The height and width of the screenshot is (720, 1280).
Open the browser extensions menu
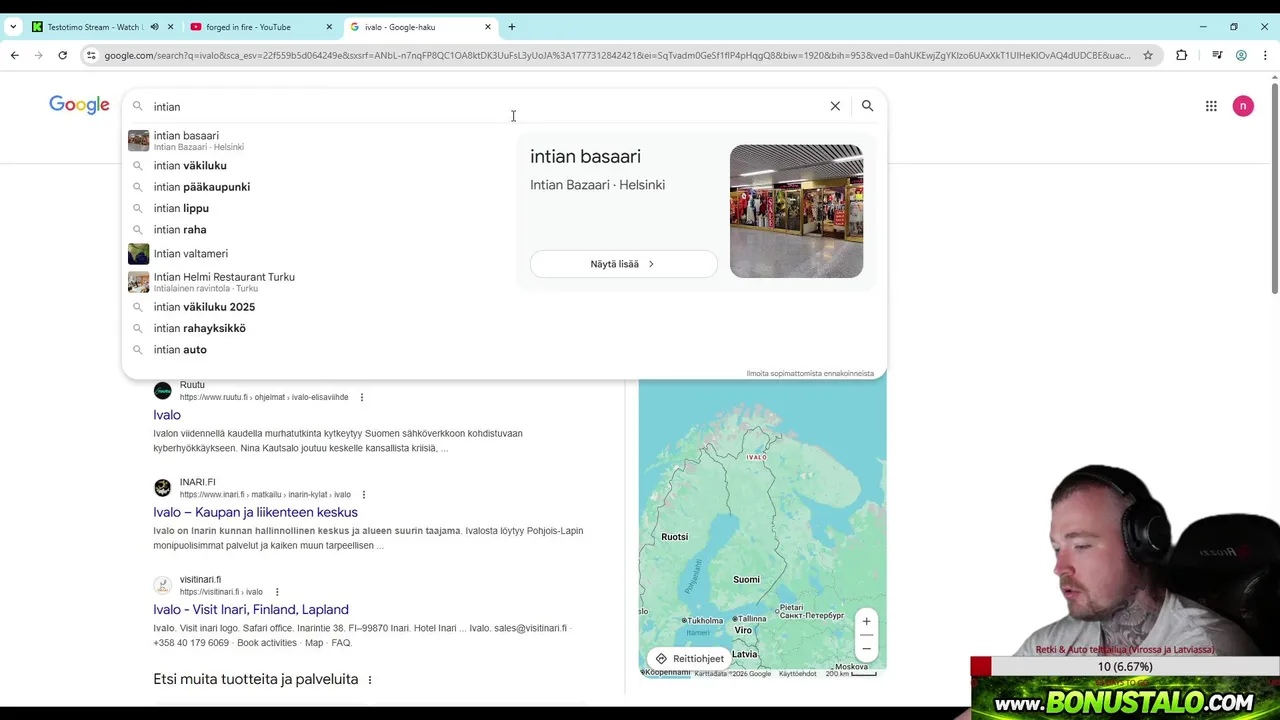pyautogui.click(x=1182, y=55)
